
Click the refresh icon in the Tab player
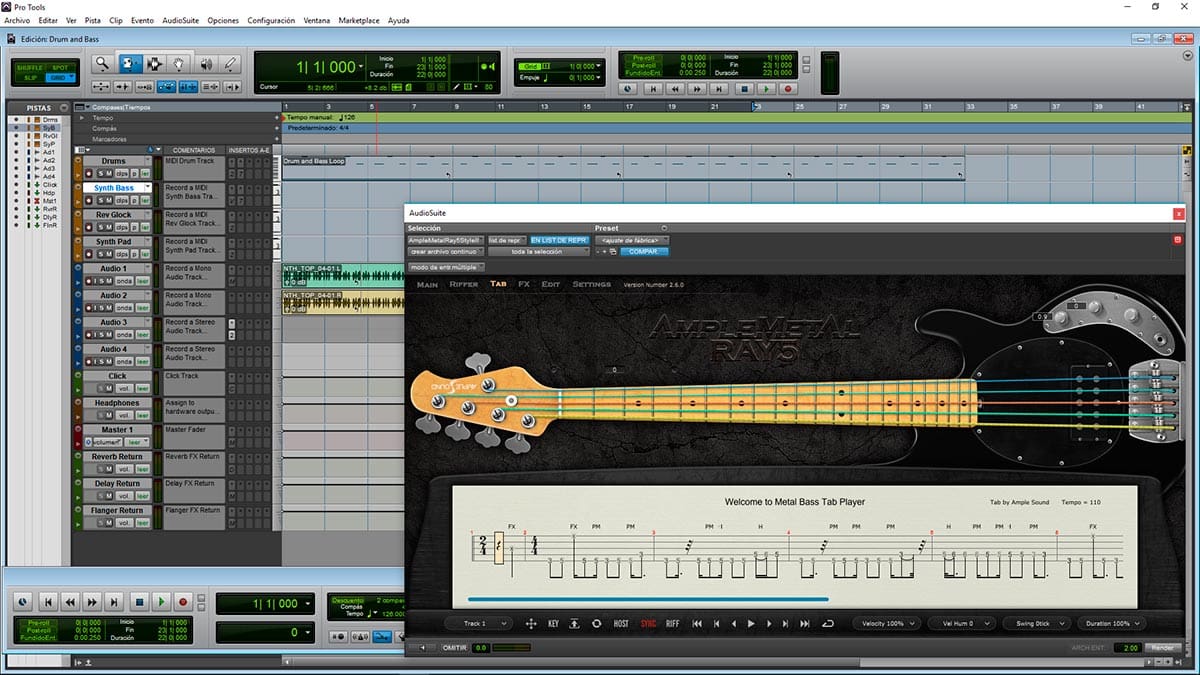tap(597, 624)
